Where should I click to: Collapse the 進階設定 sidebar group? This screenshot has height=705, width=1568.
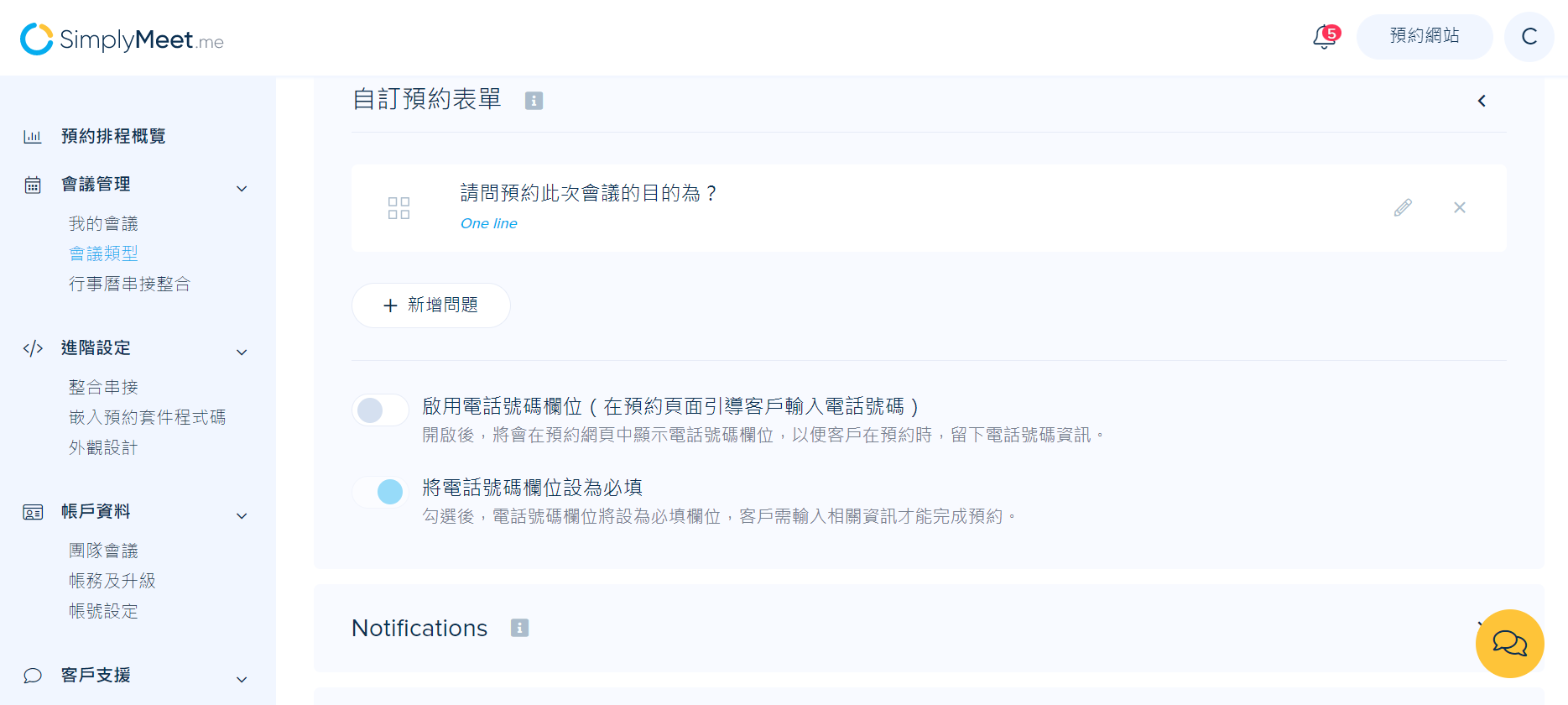pyautogui.click(x=242, y=352)
